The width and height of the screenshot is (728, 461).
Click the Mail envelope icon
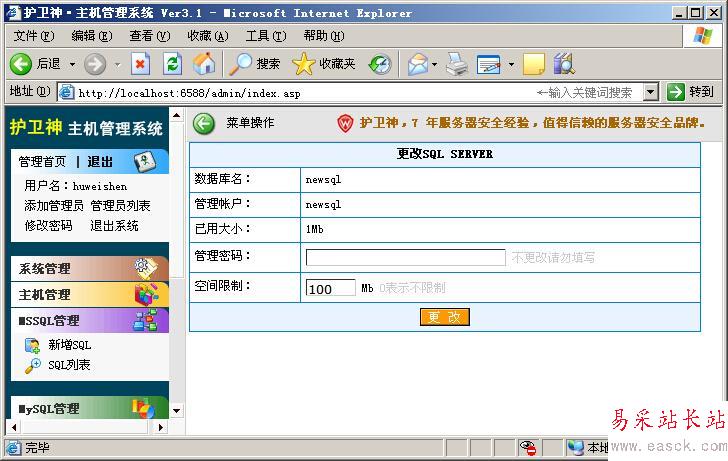(x=418, y=64)
